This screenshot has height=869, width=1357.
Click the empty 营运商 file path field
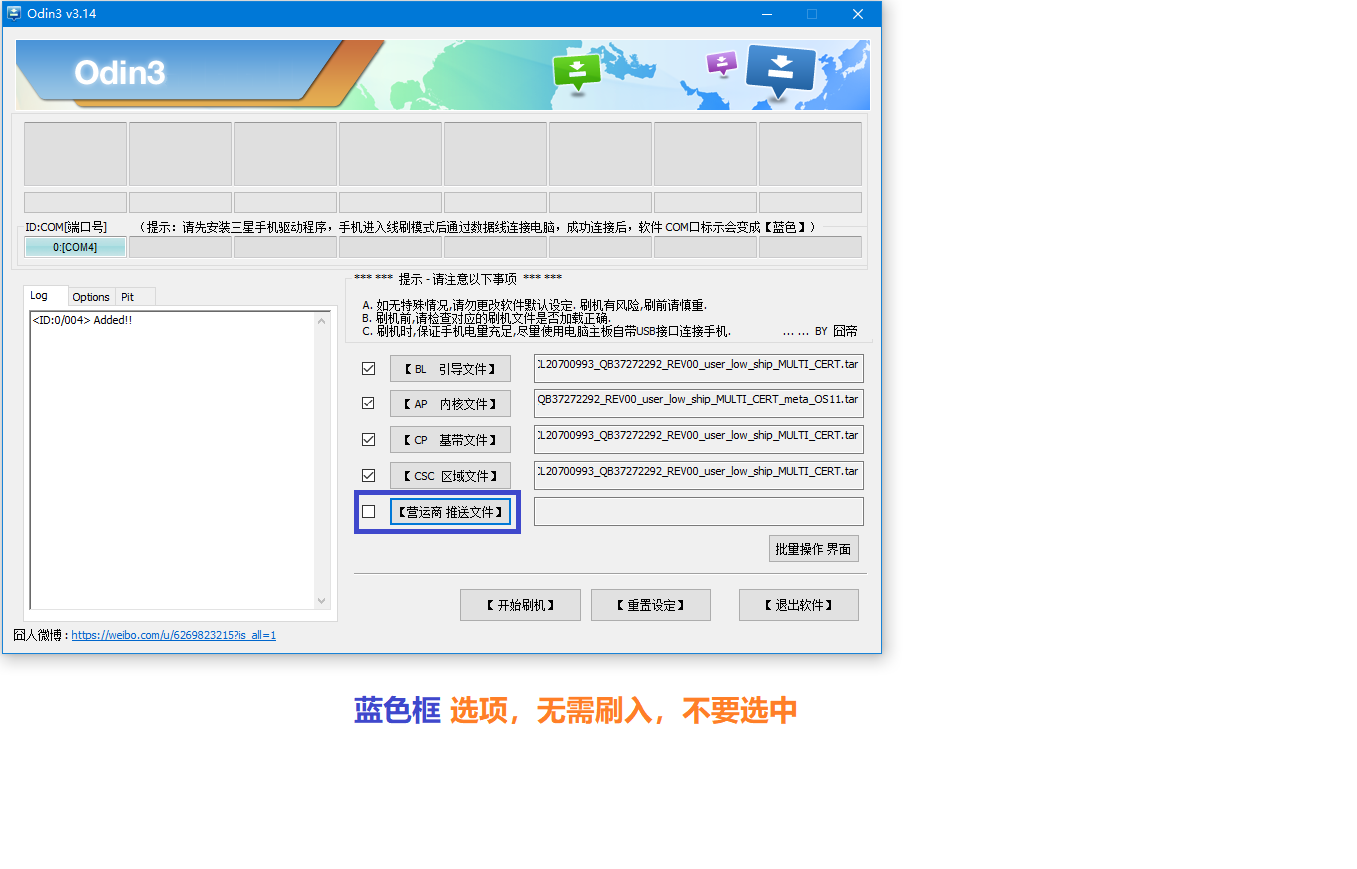coord(699,511)
